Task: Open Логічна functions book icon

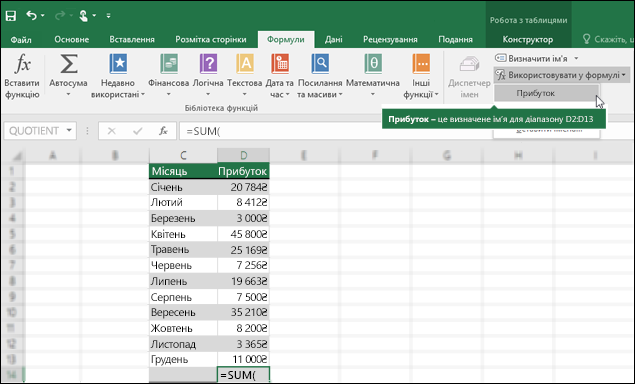Action: (208, 64)
